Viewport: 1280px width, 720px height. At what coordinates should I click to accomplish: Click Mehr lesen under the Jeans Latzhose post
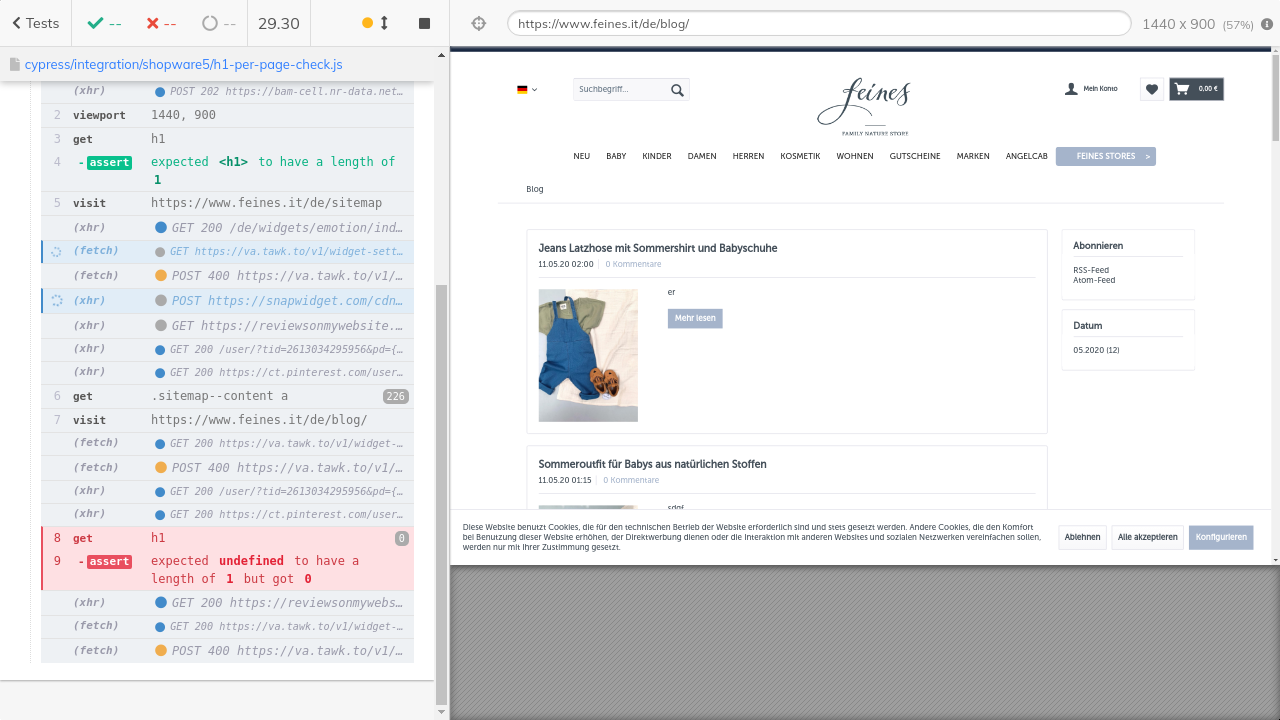coord(695,318)
